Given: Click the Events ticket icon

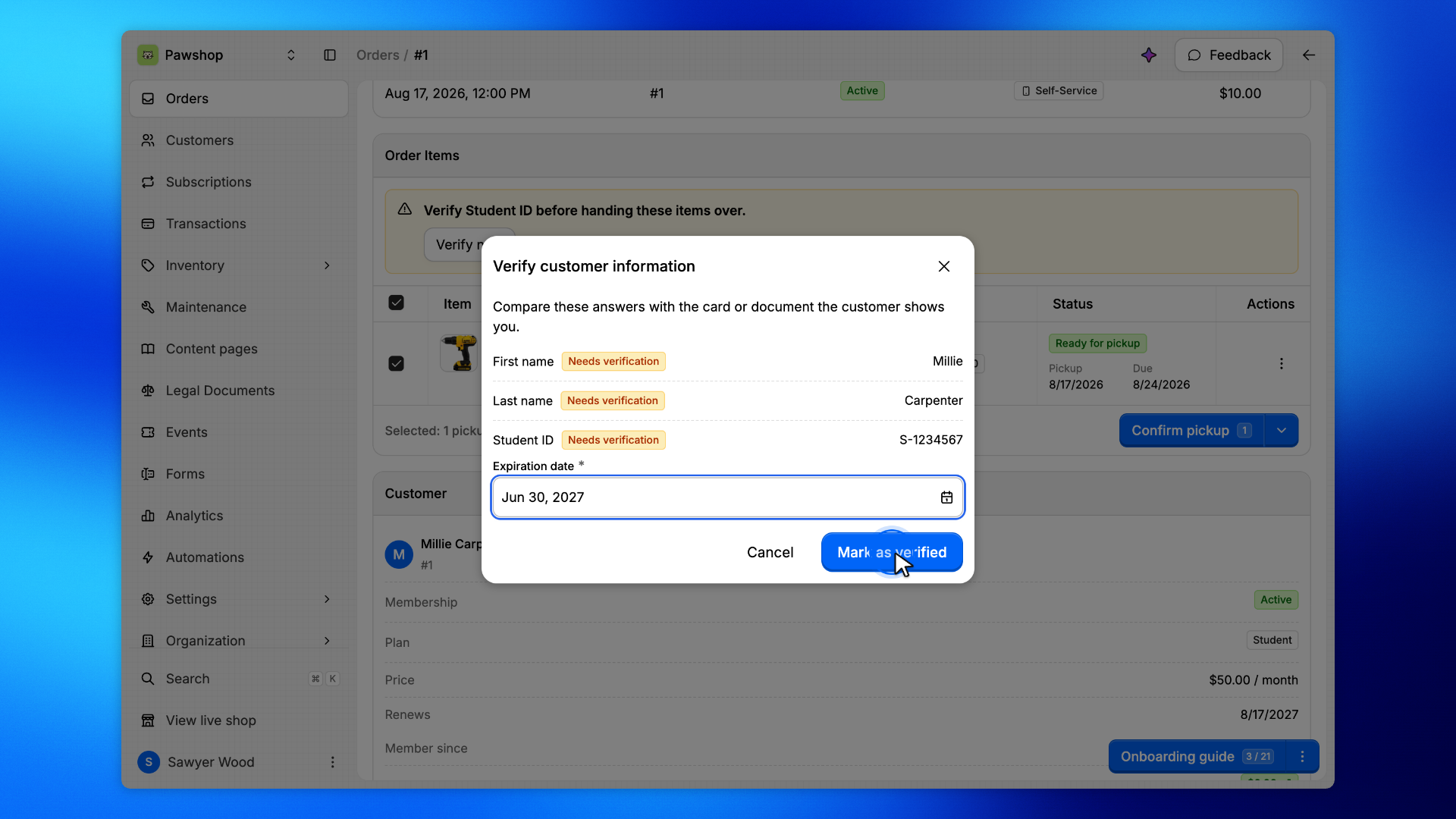Looking at the screenshot, I should coord(148,432).
